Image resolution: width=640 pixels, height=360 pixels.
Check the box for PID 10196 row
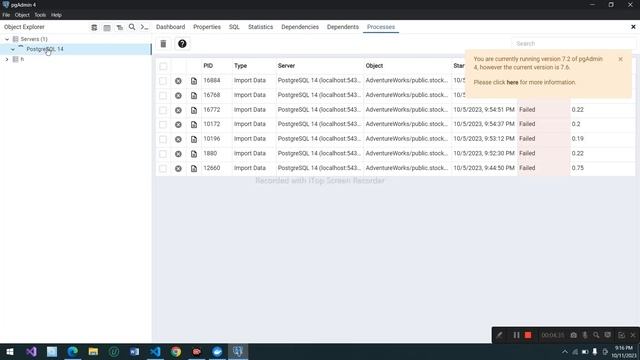(x=163, y=139)
